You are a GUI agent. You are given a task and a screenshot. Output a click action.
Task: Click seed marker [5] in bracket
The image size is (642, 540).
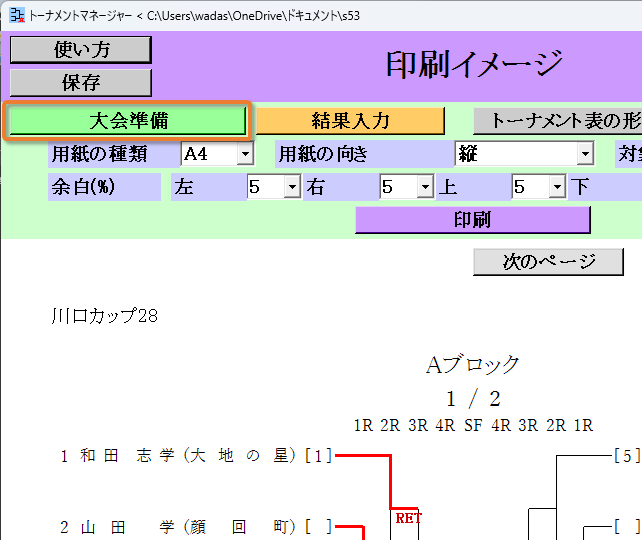click(627, 456)
